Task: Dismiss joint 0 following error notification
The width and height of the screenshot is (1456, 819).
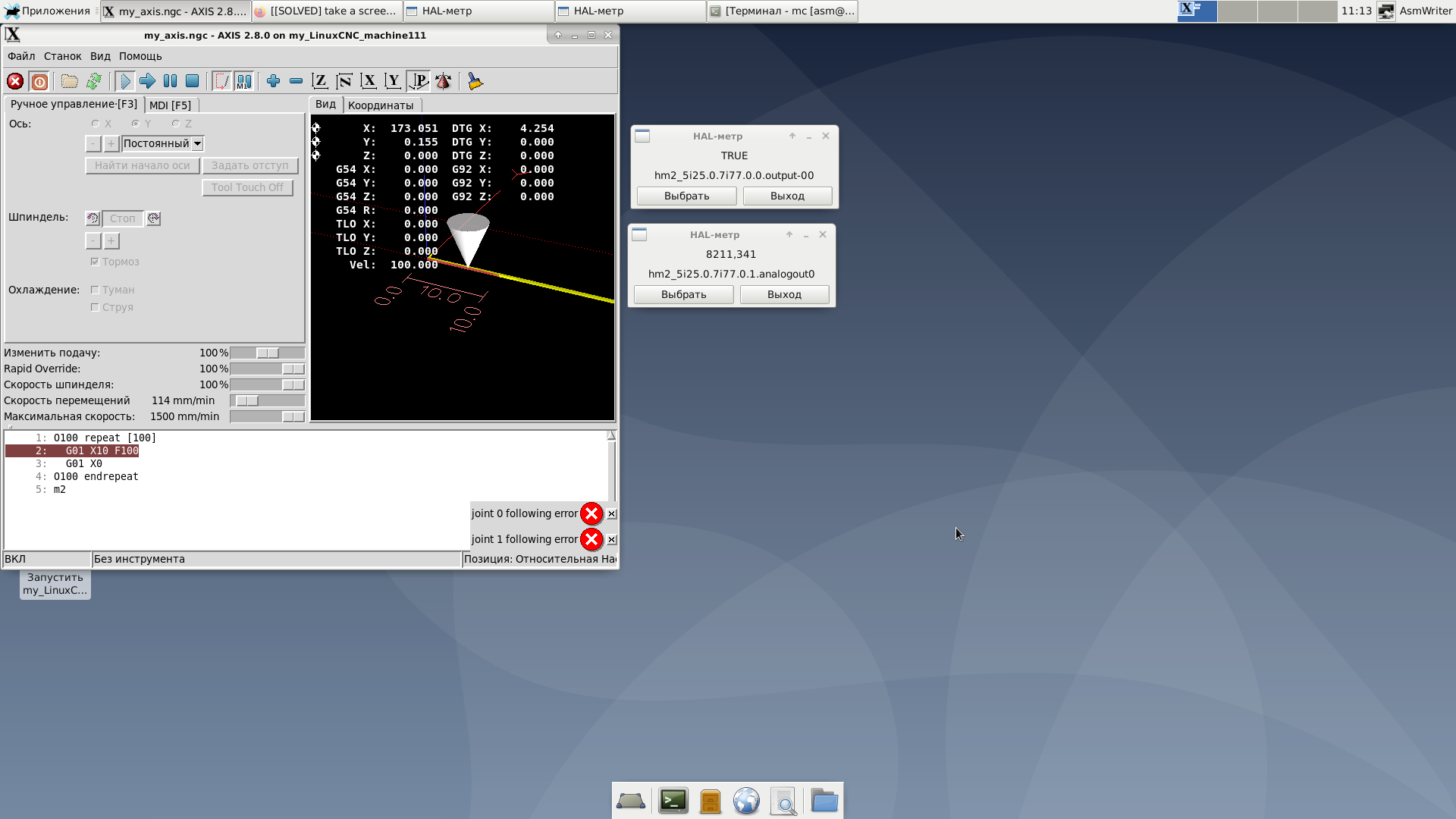Action: pos(612,514)
